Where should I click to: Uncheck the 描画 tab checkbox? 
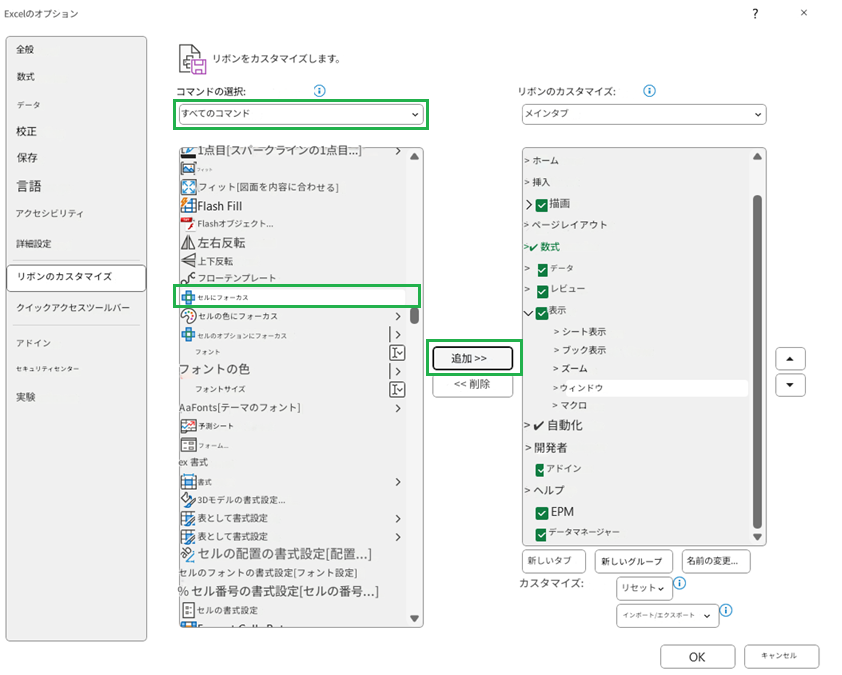coord(542,205)
